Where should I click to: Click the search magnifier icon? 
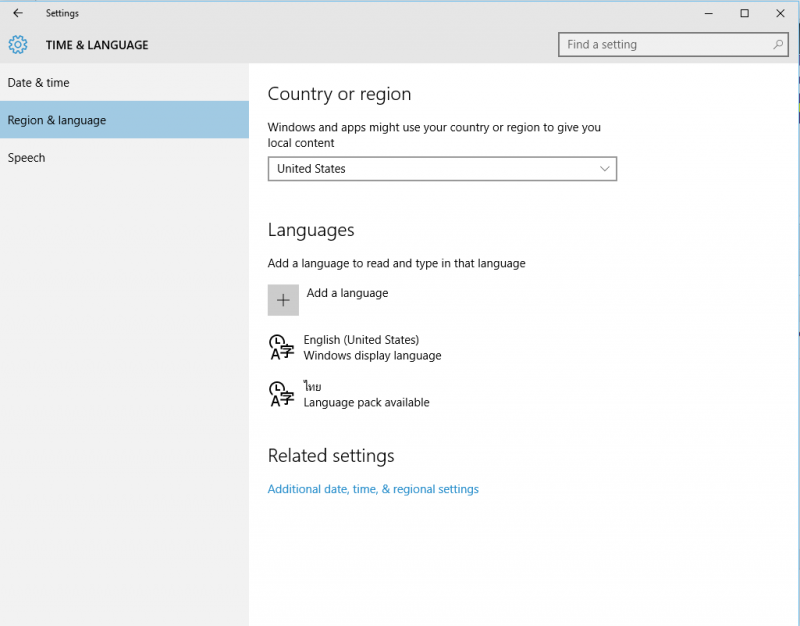tap(778, 44)
